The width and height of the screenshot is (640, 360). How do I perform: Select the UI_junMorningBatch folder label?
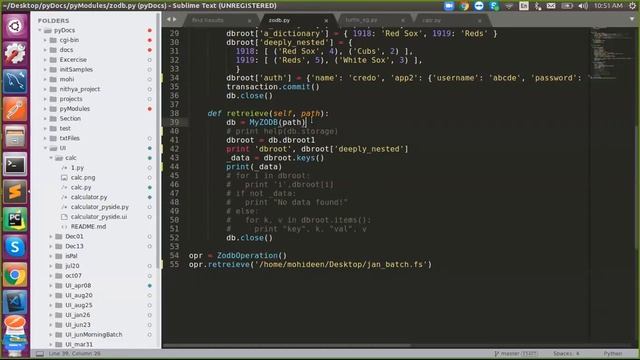pos(93,334)
